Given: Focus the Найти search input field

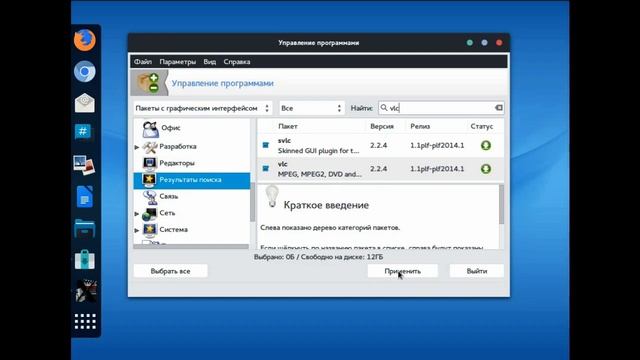Looking at the screenshot, I should click(441, 108).
